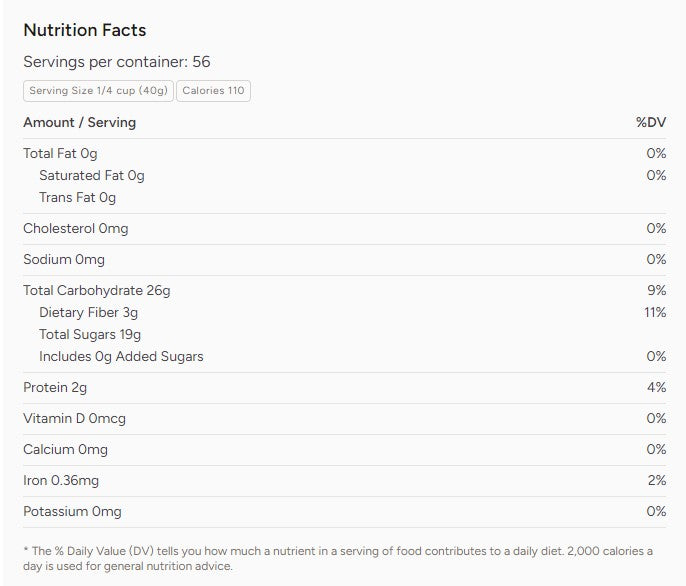Click the Calories 110 badge
Viewport: 686px width, 586px height.
click(213, 91)
